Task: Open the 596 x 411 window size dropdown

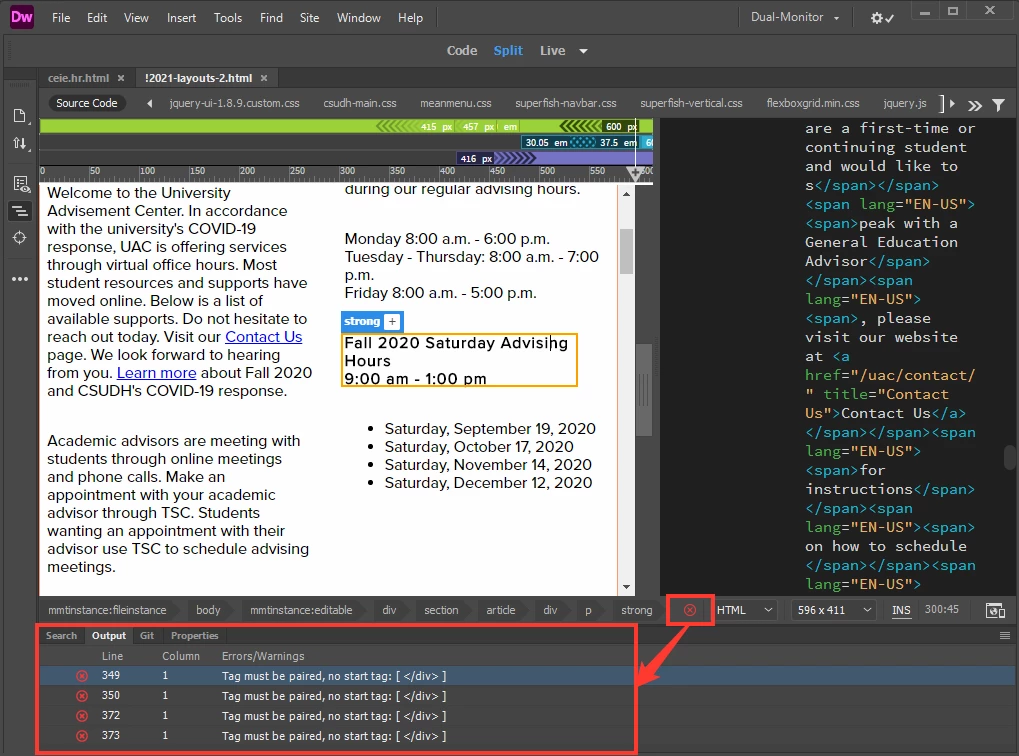Action: coord(834,610)
